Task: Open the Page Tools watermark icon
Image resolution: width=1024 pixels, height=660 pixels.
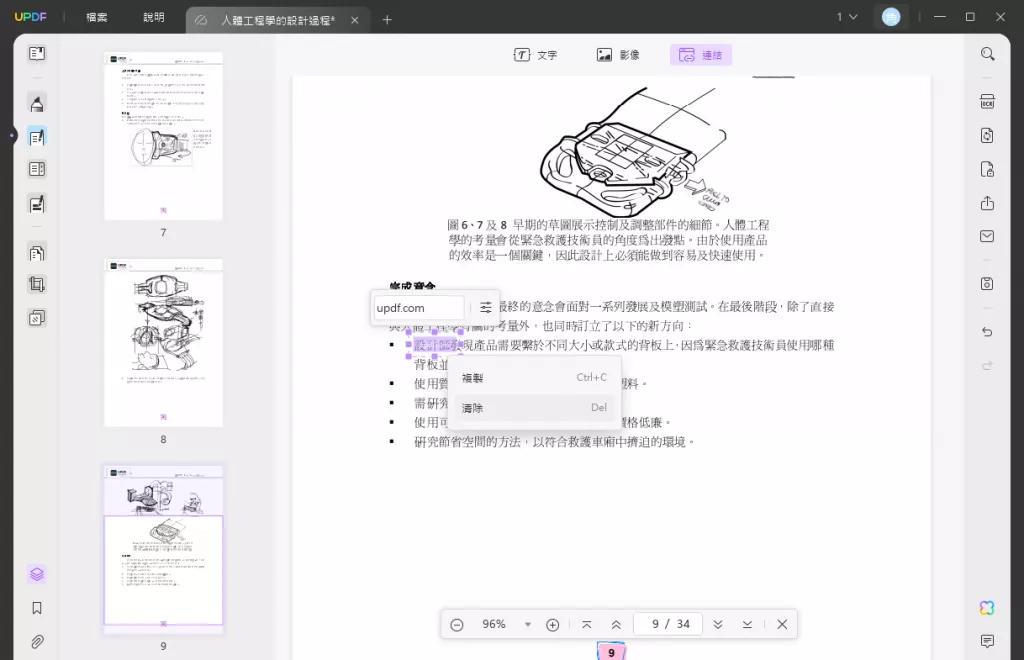Action: (37, 319)
